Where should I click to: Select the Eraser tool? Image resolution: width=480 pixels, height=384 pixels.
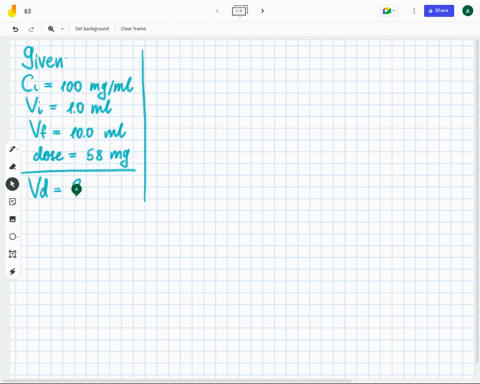pyautogui.click(x=13, y=166)
